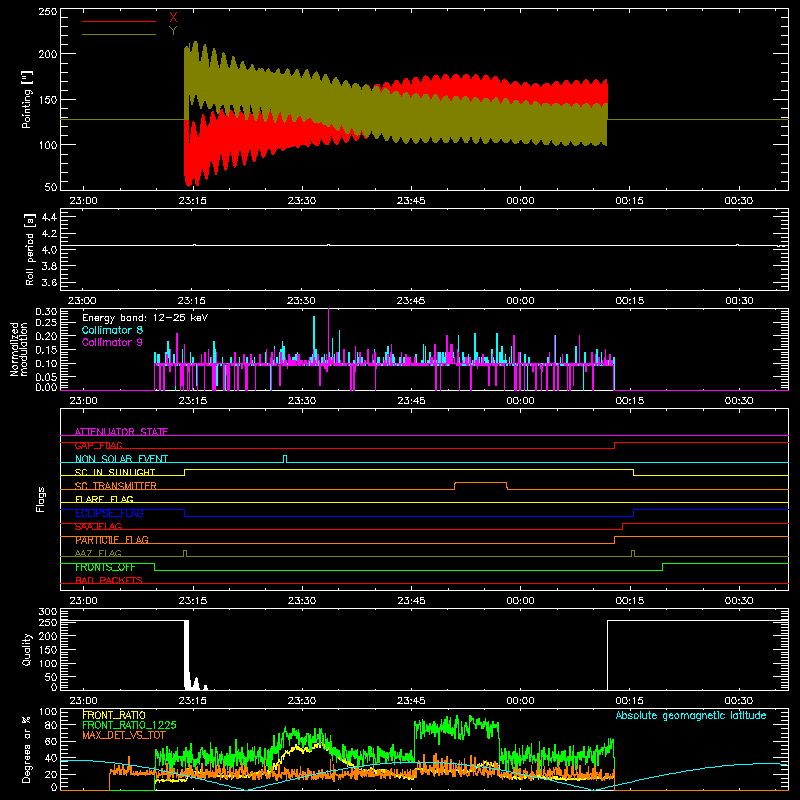Image resolution: width=800 pixels, height=800 pixels.
Task: Select the GAP_FLAG label
Action: tap(98, 445)
